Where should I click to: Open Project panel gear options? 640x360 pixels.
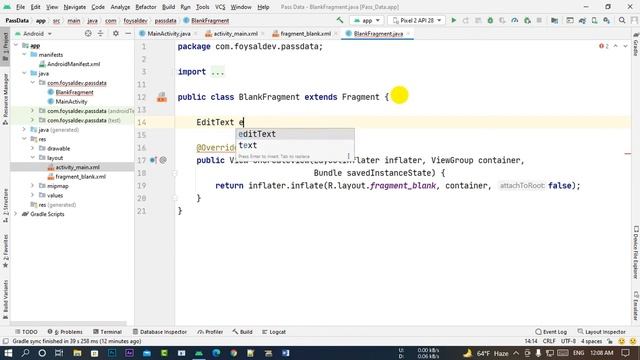coord(116,33)
